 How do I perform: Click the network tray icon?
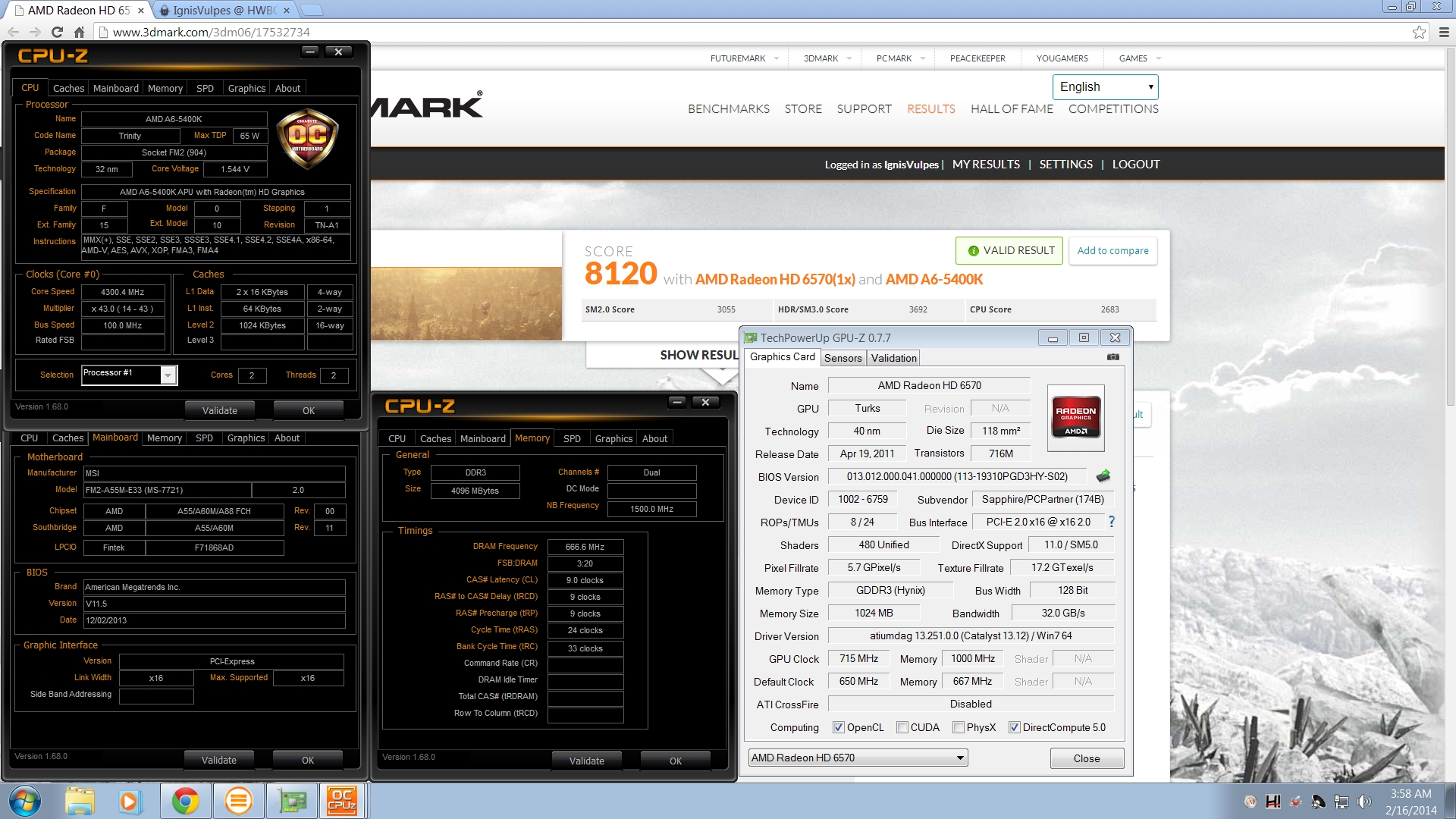pyautogui.click(x=1341, y=802)
